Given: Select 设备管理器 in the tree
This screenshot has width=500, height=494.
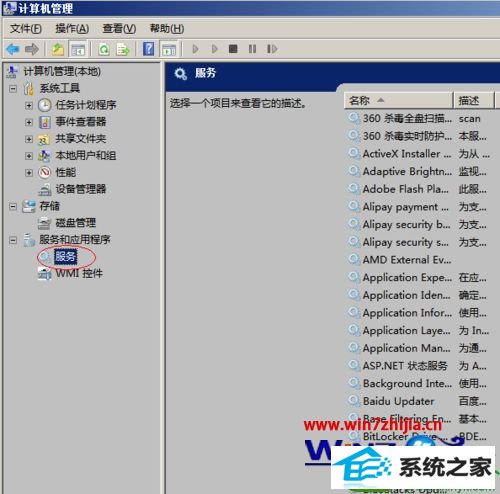Looking at the screenshot, I should (x=81, y=189).
